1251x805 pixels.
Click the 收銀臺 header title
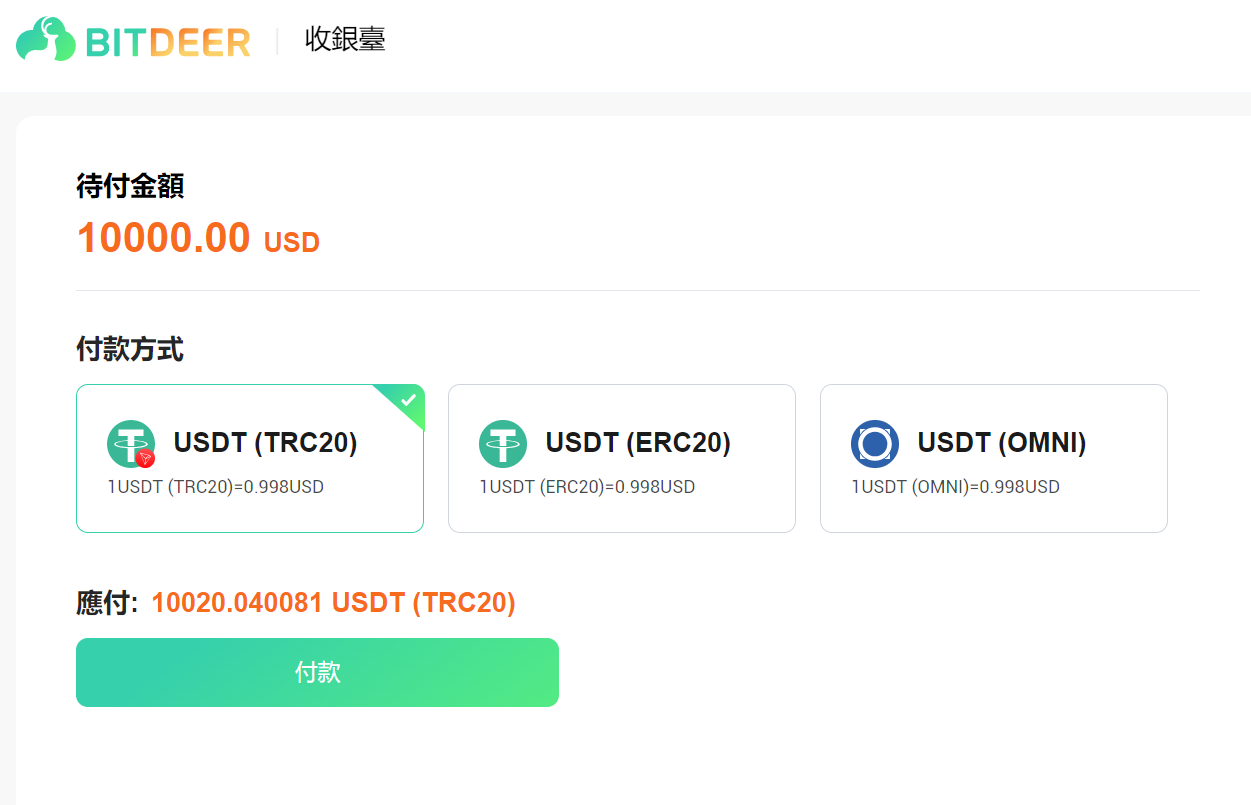(x=345, y=40)
